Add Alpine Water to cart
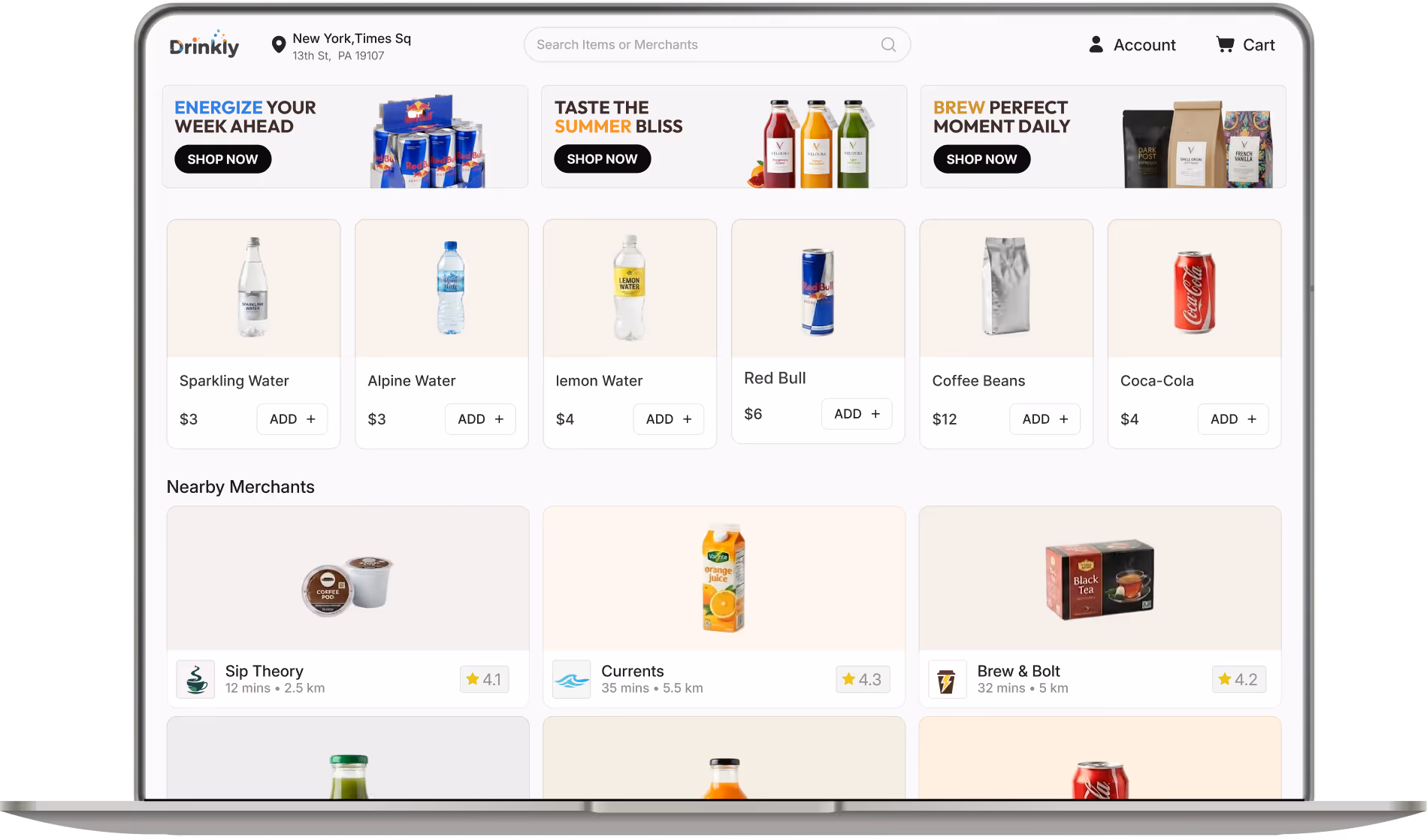Image resolution: width=1427 pixels, height=840 pixels. click(x=480, y=419)
